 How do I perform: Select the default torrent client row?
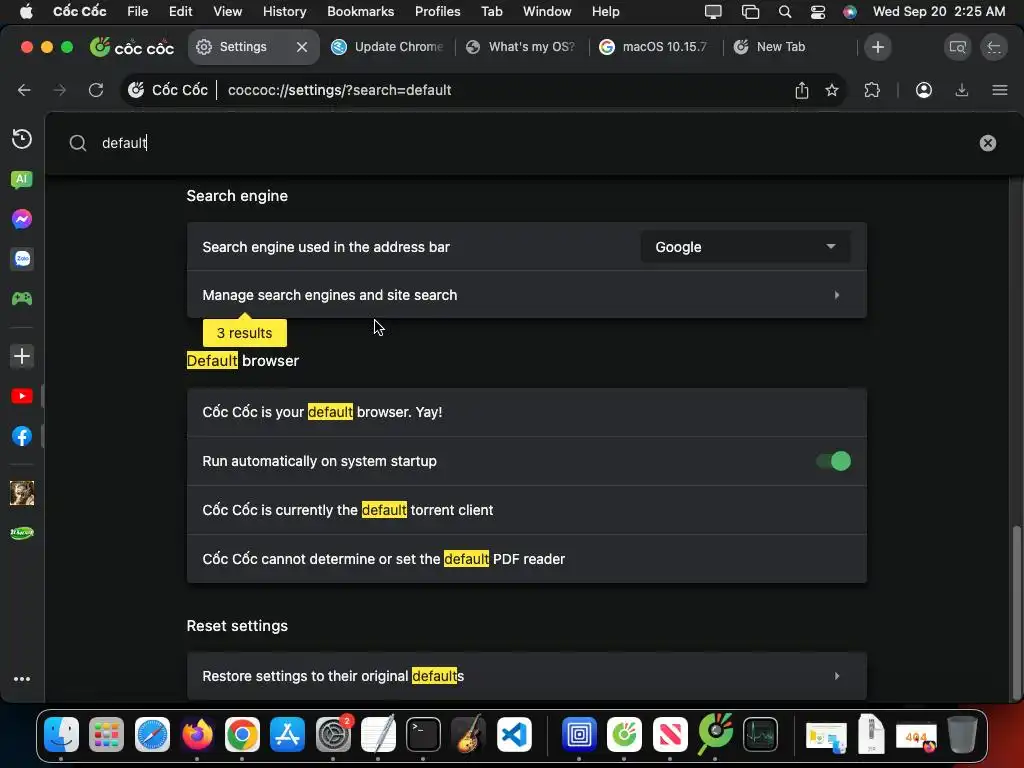pos(526,510)
